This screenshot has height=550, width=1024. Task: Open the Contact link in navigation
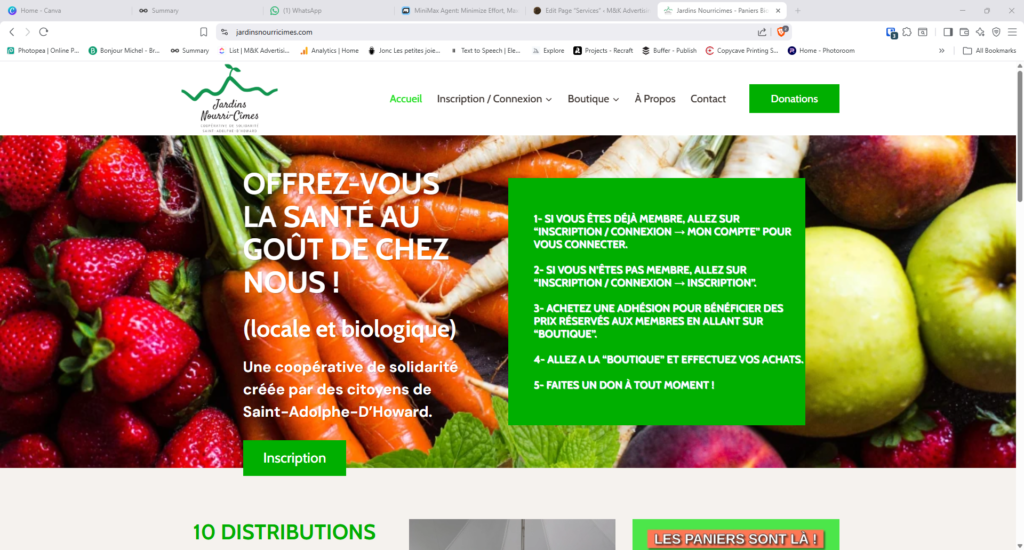[x=708, y=99]
